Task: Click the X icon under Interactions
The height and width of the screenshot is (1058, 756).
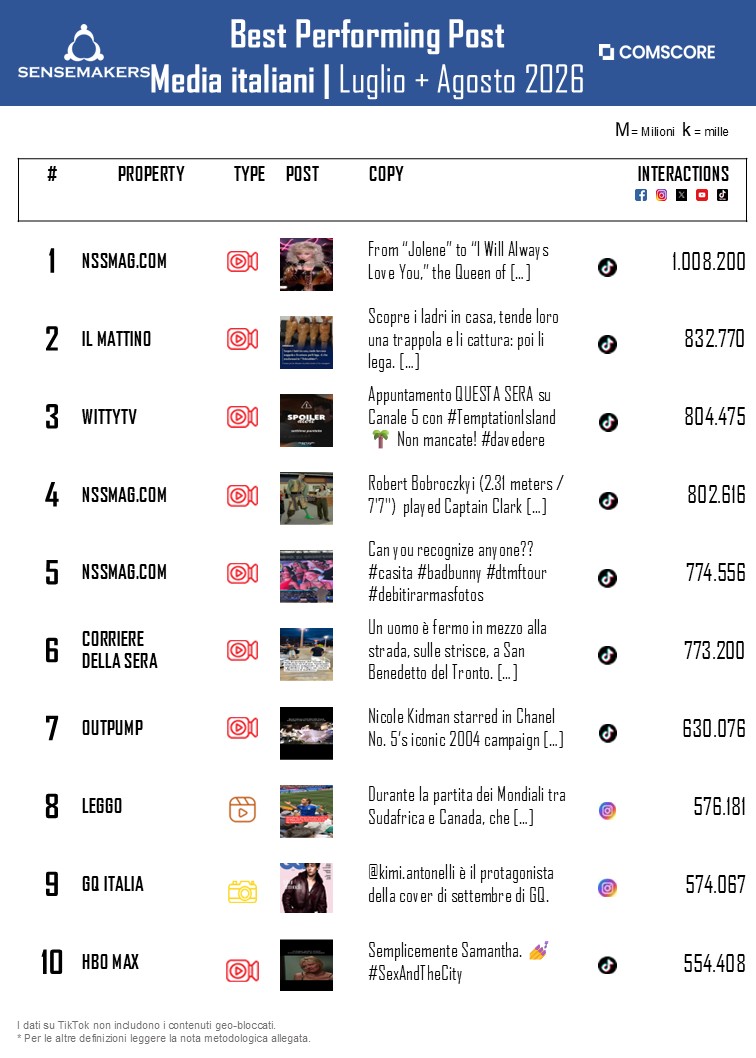Action: point(682,195)
